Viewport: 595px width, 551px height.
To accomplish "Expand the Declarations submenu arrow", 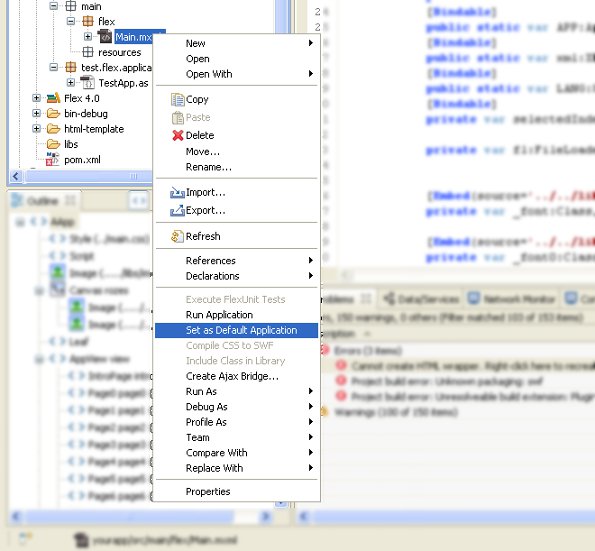I will click(311, 276).
